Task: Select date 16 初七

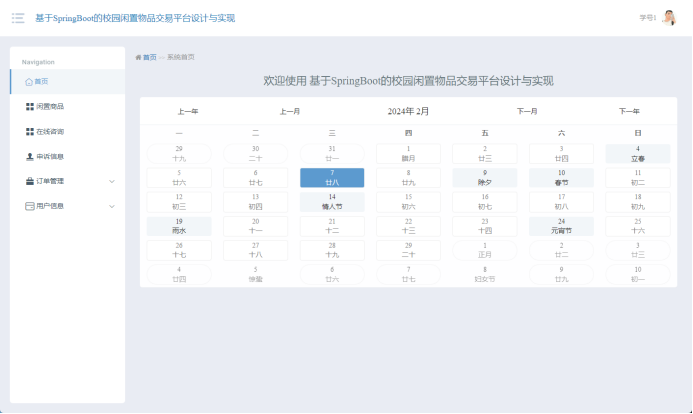Action: coord(485,202)
